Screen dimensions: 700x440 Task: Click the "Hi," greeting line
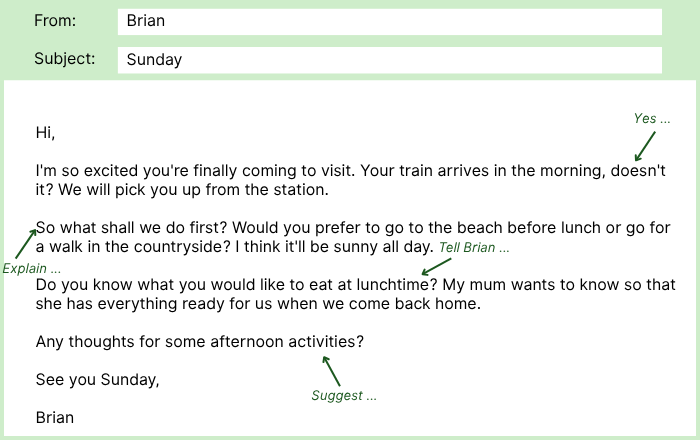click(45, 132)
